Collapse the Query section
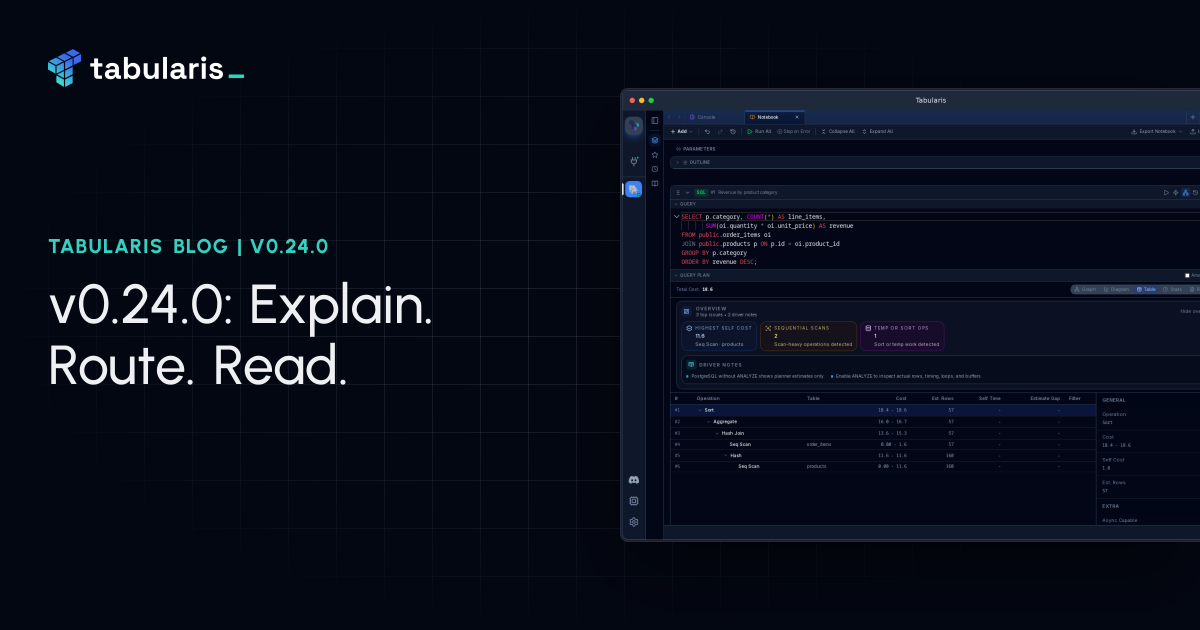This screenshot has height=630, width=1200. click(675, 203)
